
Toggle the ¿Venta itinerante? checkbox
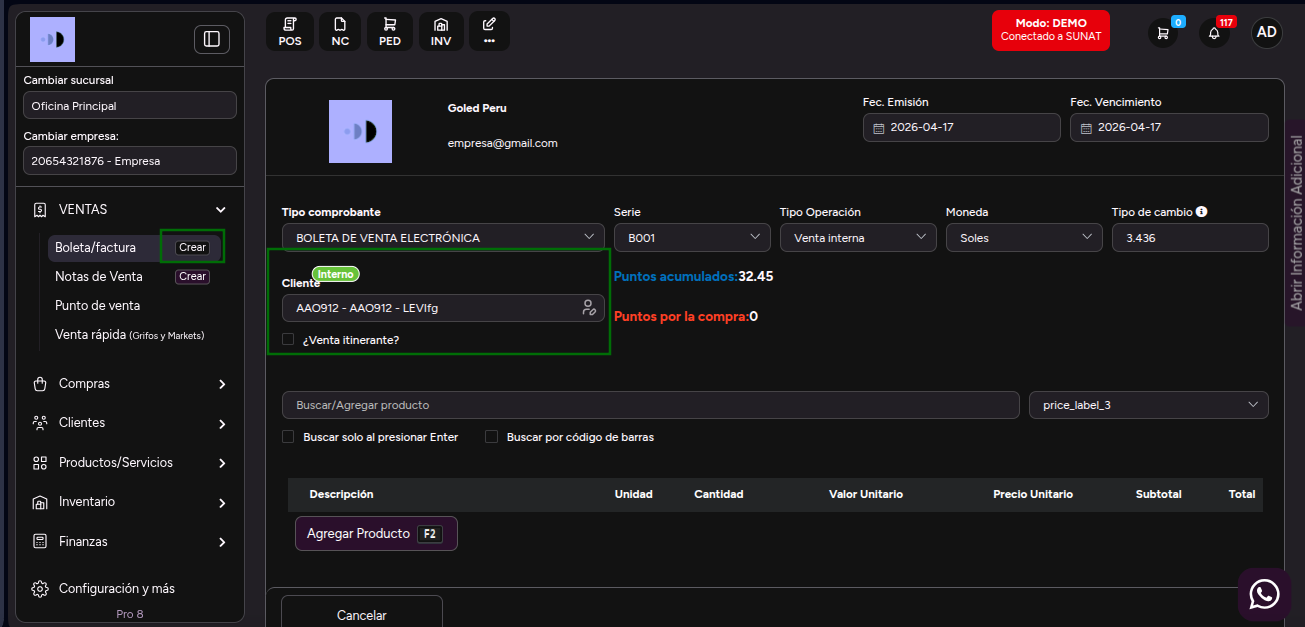coord(288,339)
